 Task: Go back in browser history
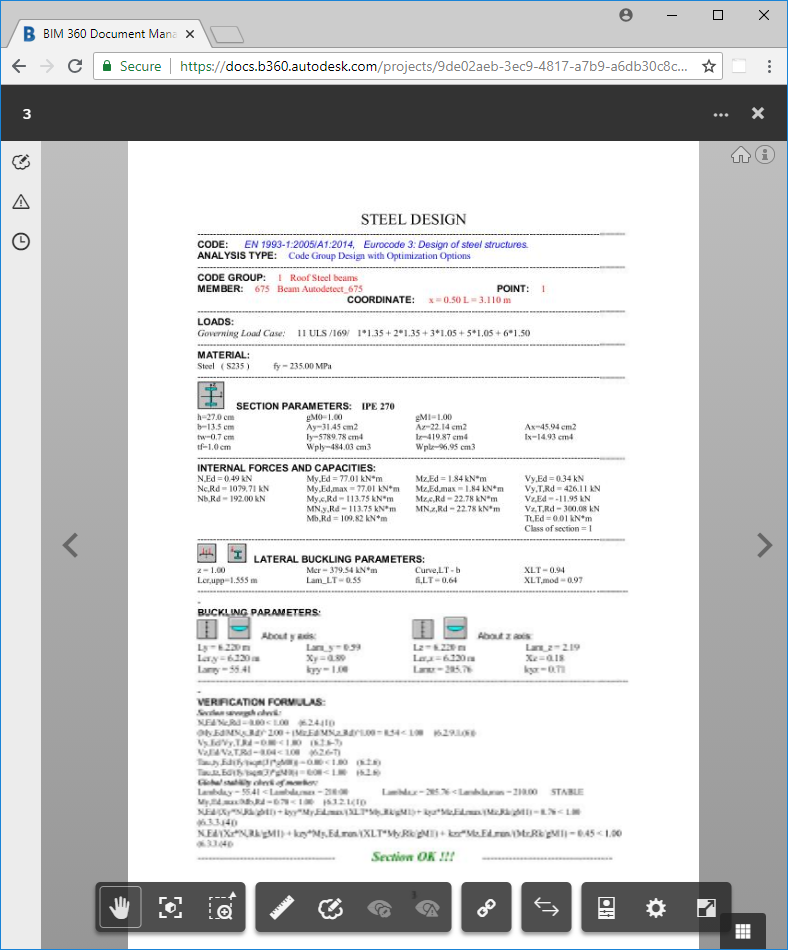pos(19,66)
